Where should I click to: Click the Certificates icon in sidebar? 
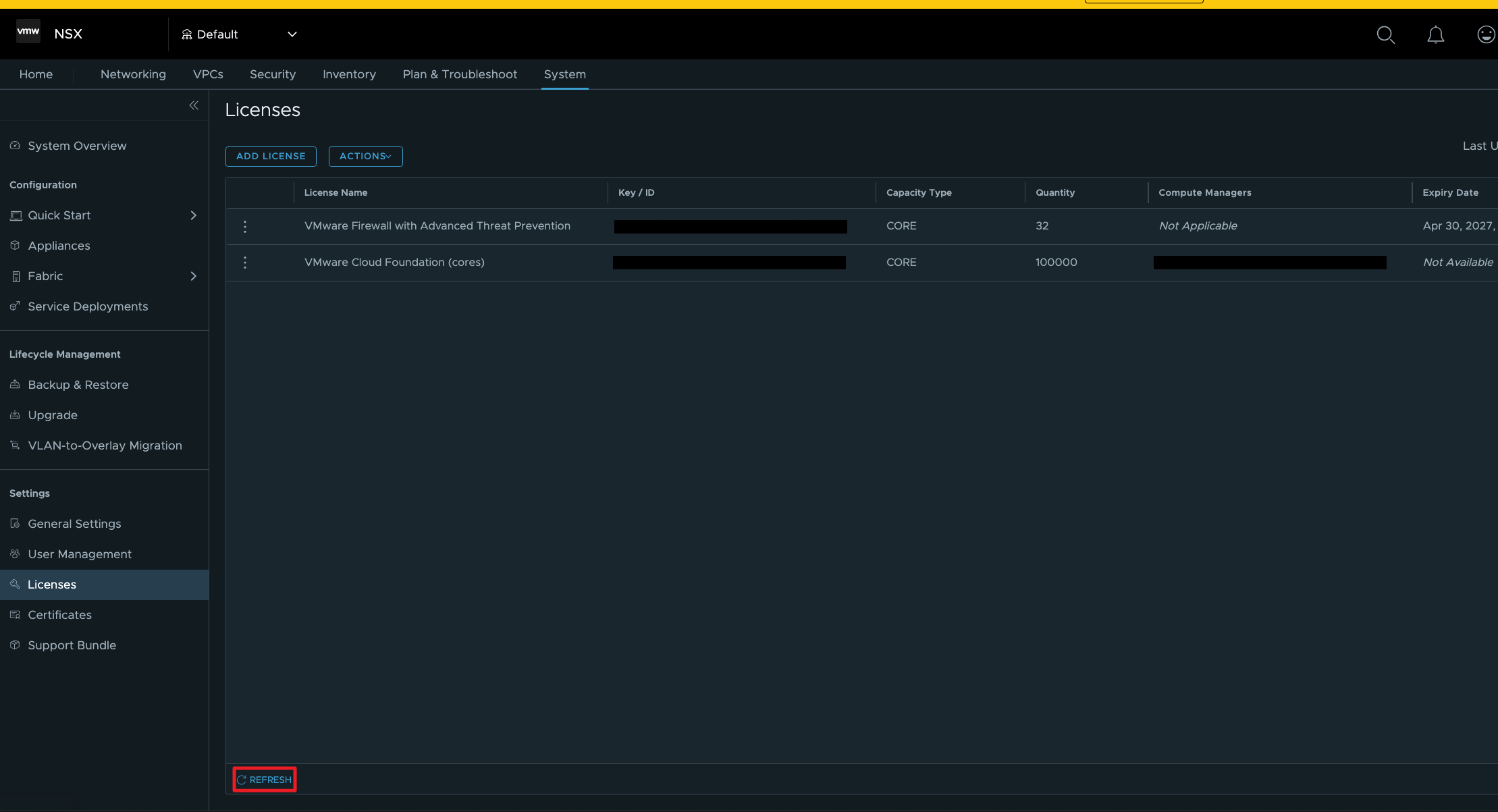pos(15,615)
